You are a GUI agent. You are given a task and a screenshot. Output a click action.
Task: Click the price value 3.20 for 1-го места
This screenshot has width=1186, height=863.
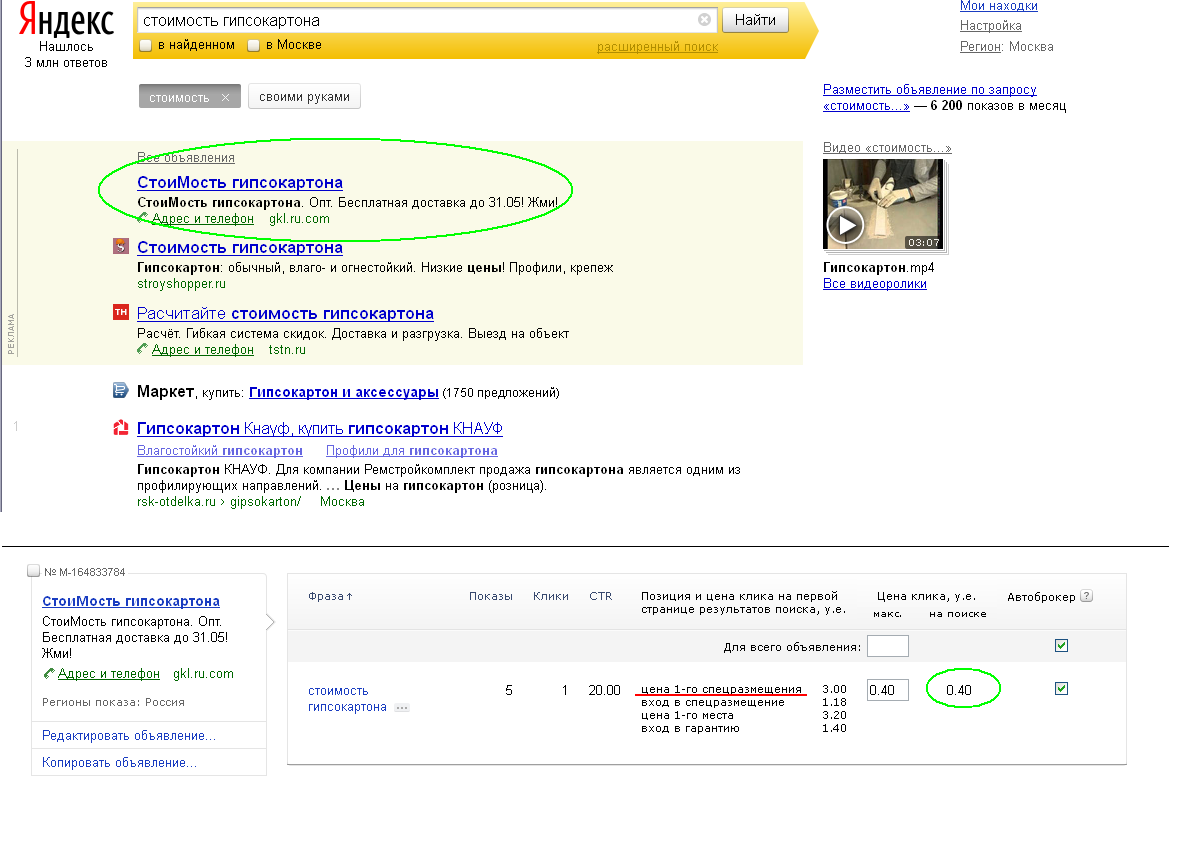tap(834, 715)
